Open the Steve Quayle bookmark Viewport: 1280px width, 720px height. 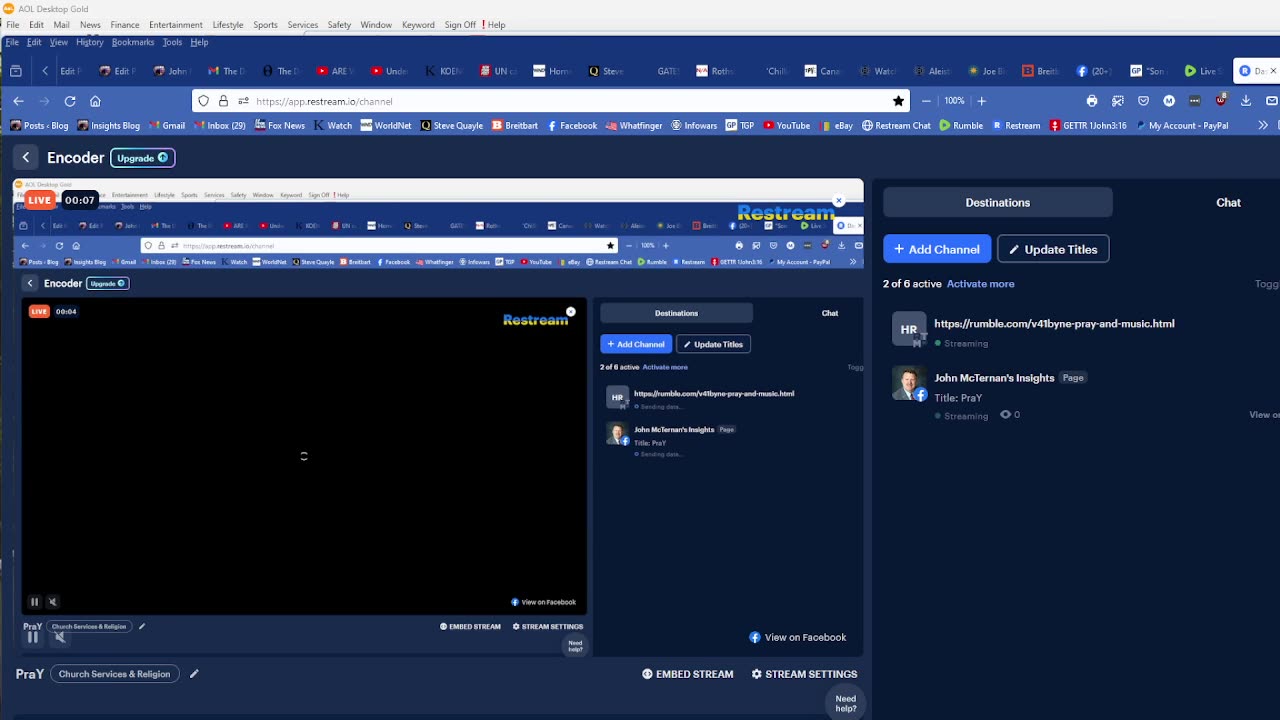(452, 125)
